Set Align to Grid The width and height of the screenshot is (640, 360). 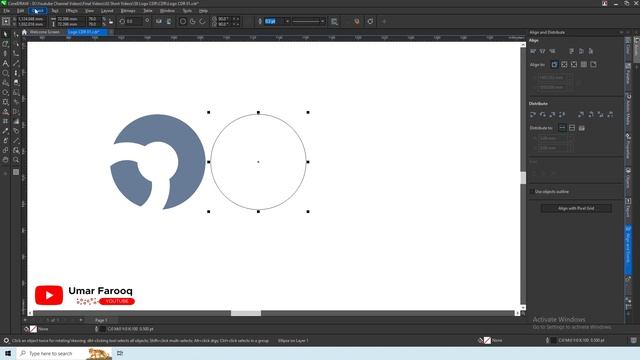(584, 64)
